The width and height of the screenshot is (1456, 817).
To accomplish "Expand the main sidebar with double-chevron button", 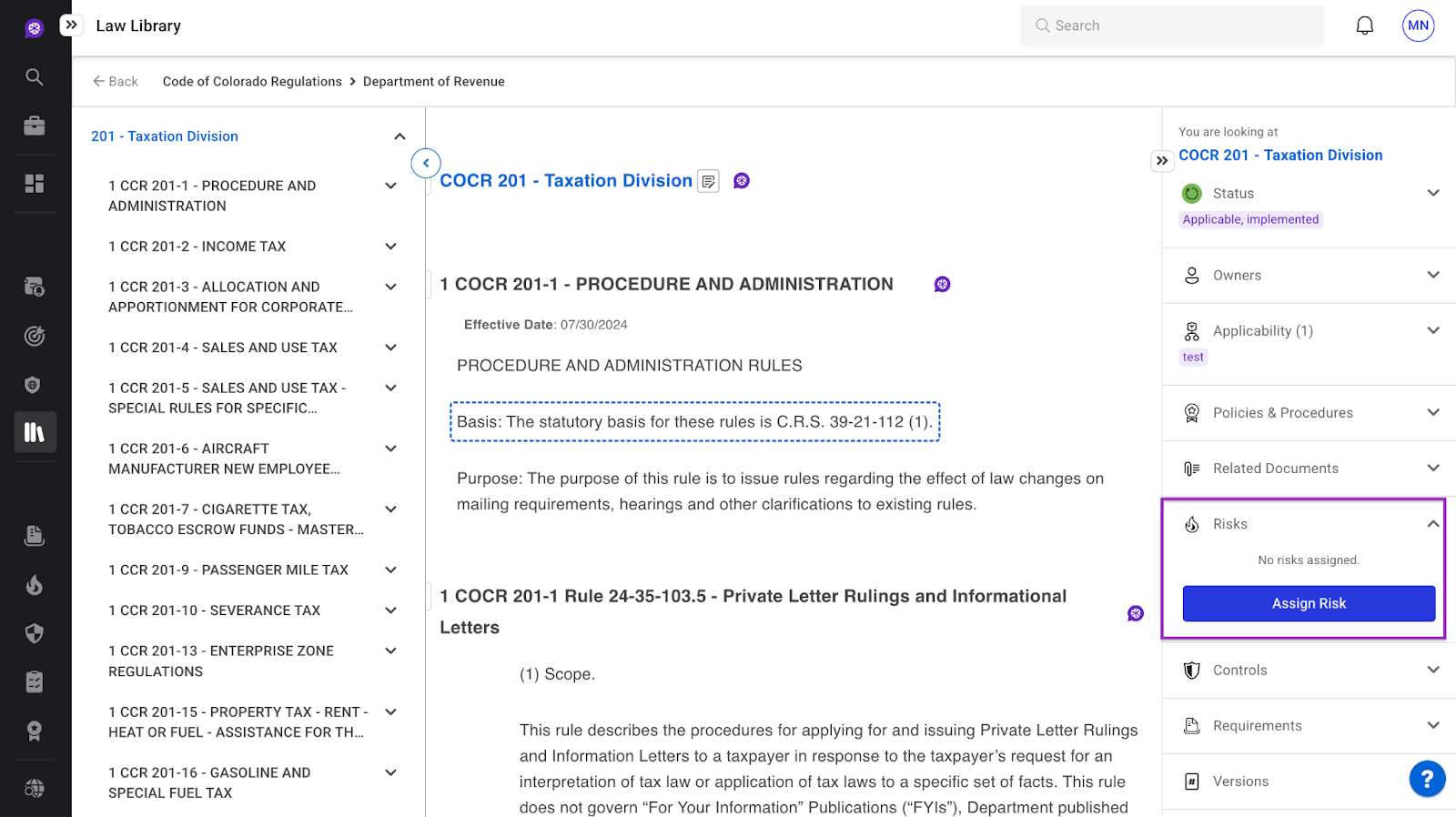I will coord(72,25).
